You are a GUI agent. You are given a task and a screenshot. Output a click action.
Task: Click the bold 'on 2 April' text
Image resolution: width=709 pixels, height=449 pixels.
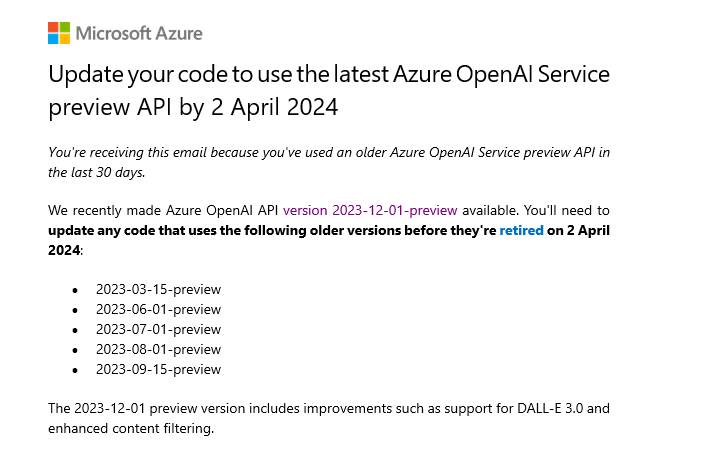tap(578, 230)
